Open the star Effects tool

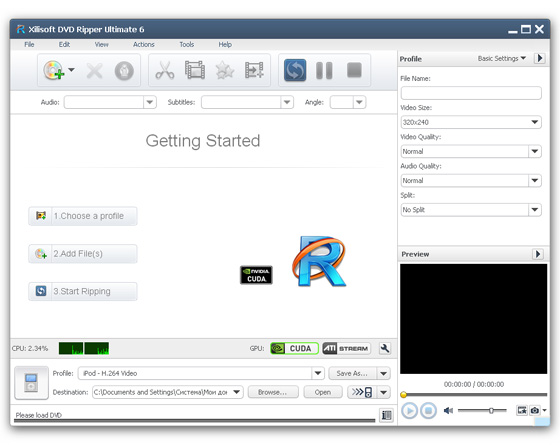(x=225, y=70)
